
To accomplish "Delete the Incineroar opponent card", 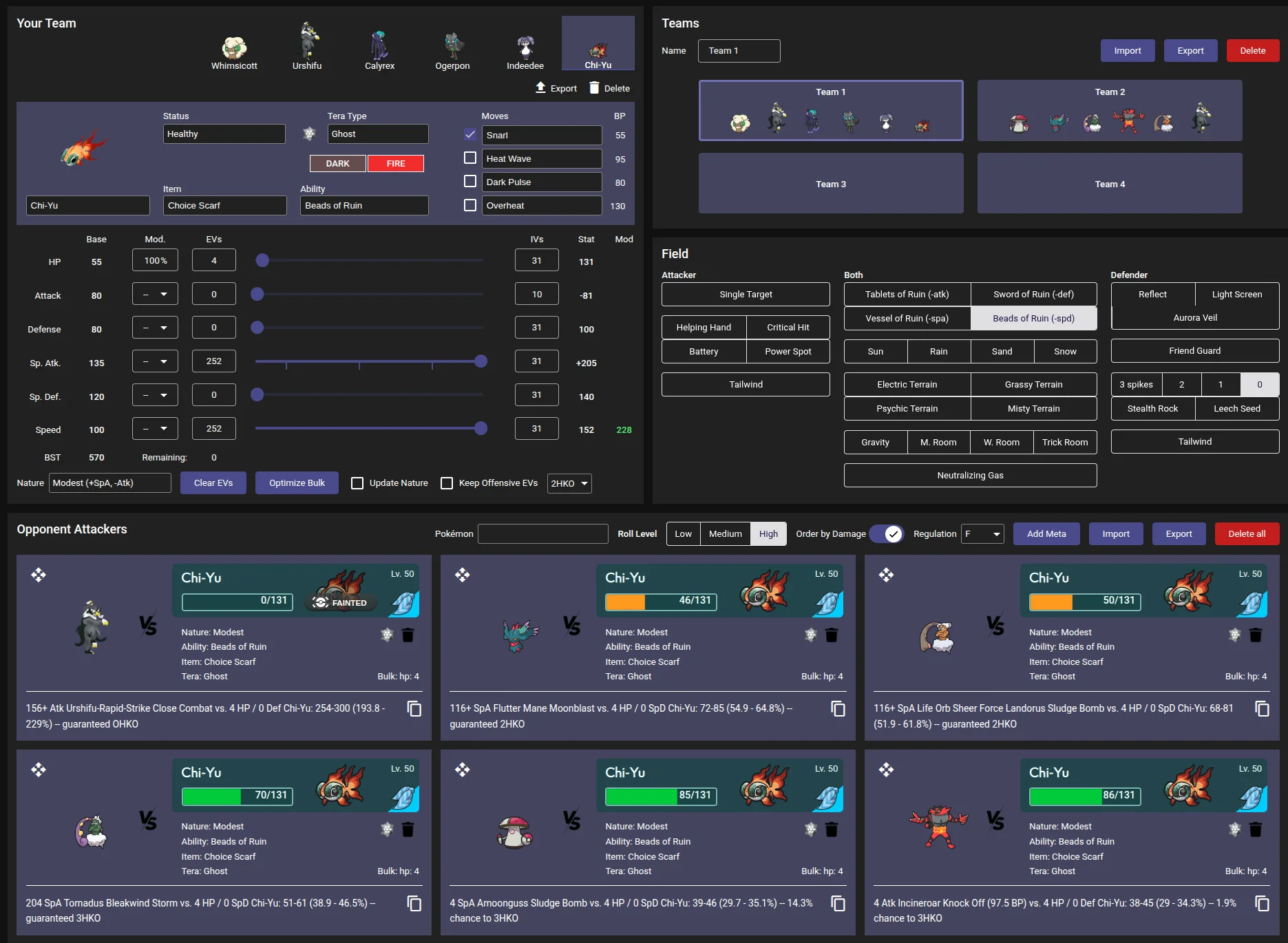I will 1256,829.
